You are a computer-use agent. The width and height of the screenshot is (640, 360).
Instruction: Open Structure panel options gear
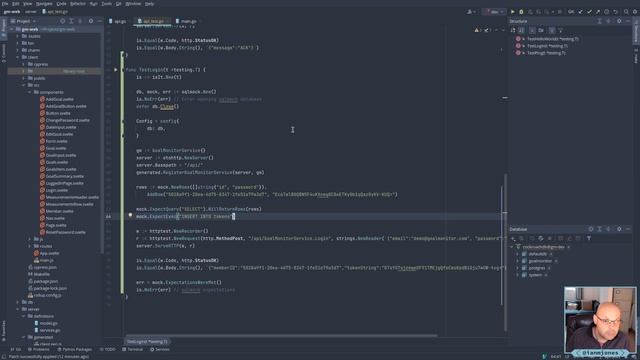(619, 21)
